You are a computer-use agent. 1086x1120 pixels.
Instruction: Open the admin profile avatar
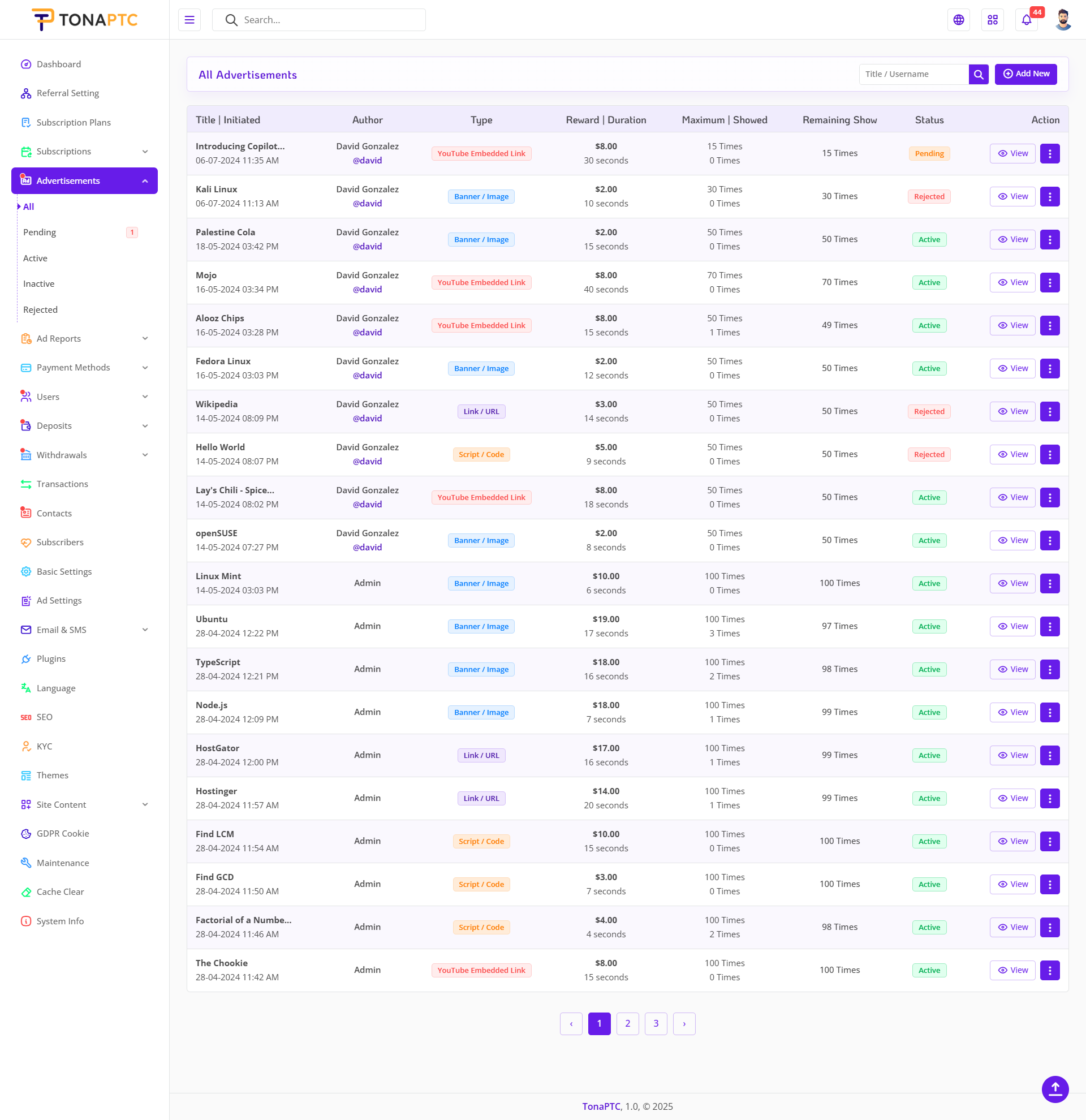click(1063, 20)
